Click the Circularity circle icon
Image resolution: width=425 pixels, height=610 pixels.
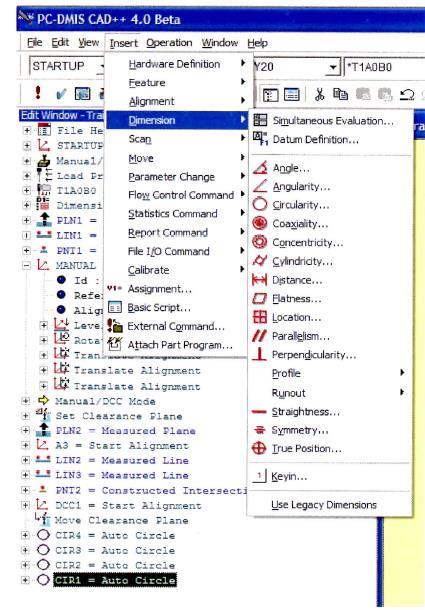pyautogui.click(x=260, y=205)
